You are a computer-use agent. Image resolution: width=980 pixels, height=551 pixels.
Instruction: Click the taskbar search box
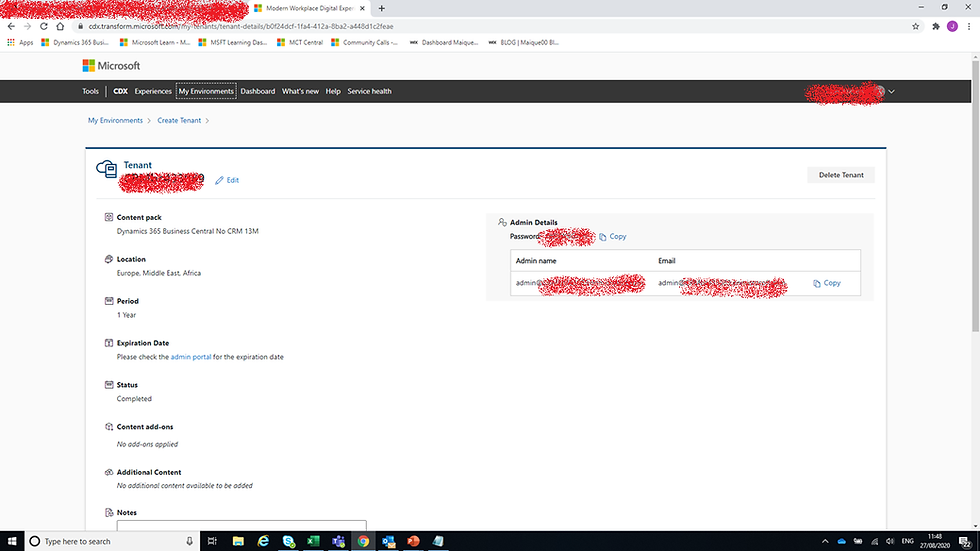(x=112, y=541)
